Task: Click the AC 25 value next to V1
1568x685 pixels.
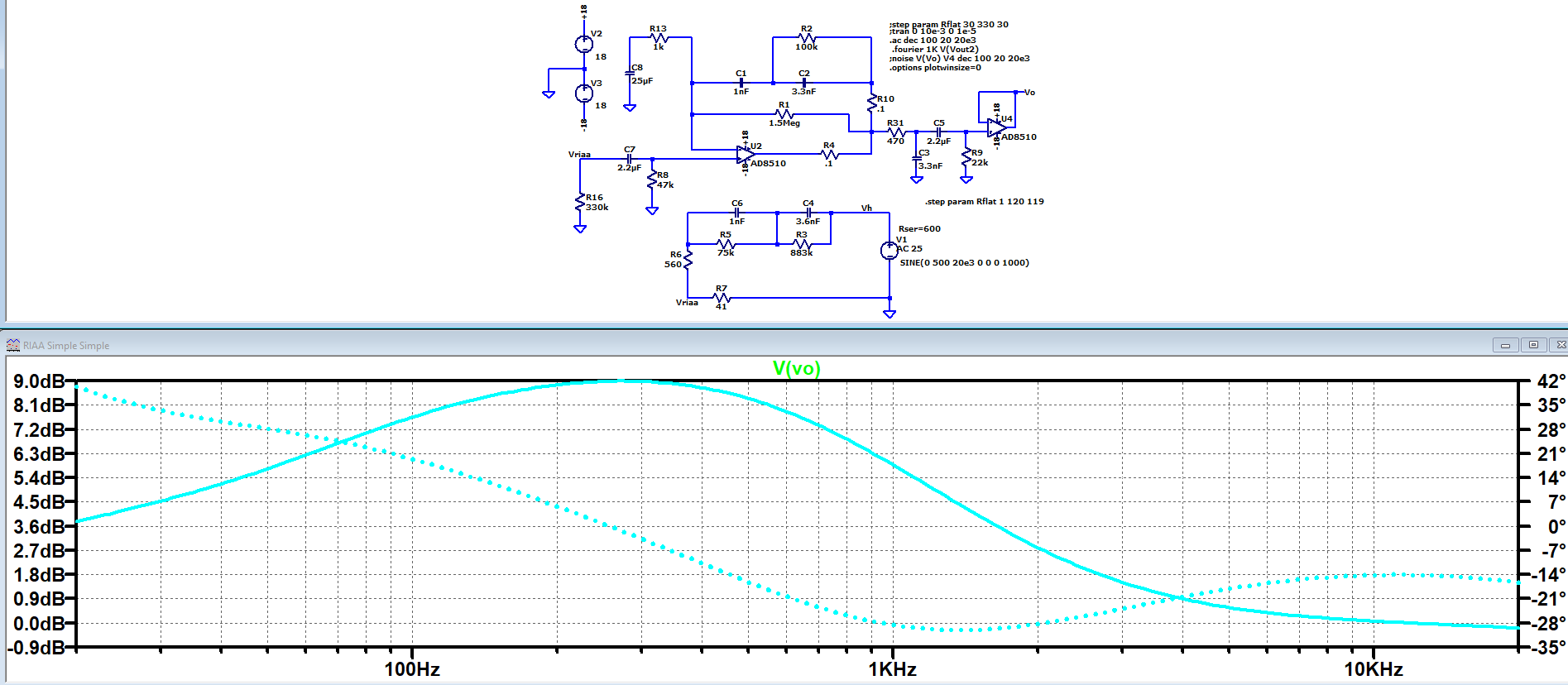Action: (x=911, y=249)
